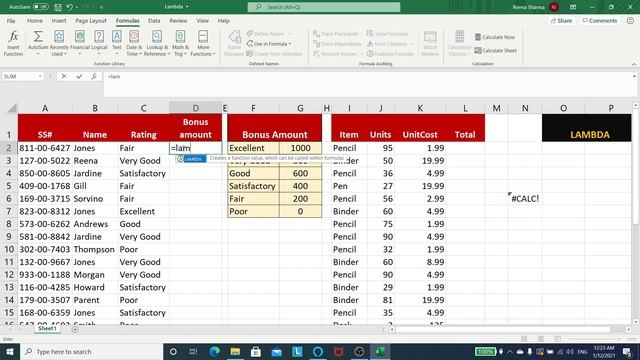Screen dimensions: 640x360
Task: Click Evaluate Formula
Action: point(390,54)
